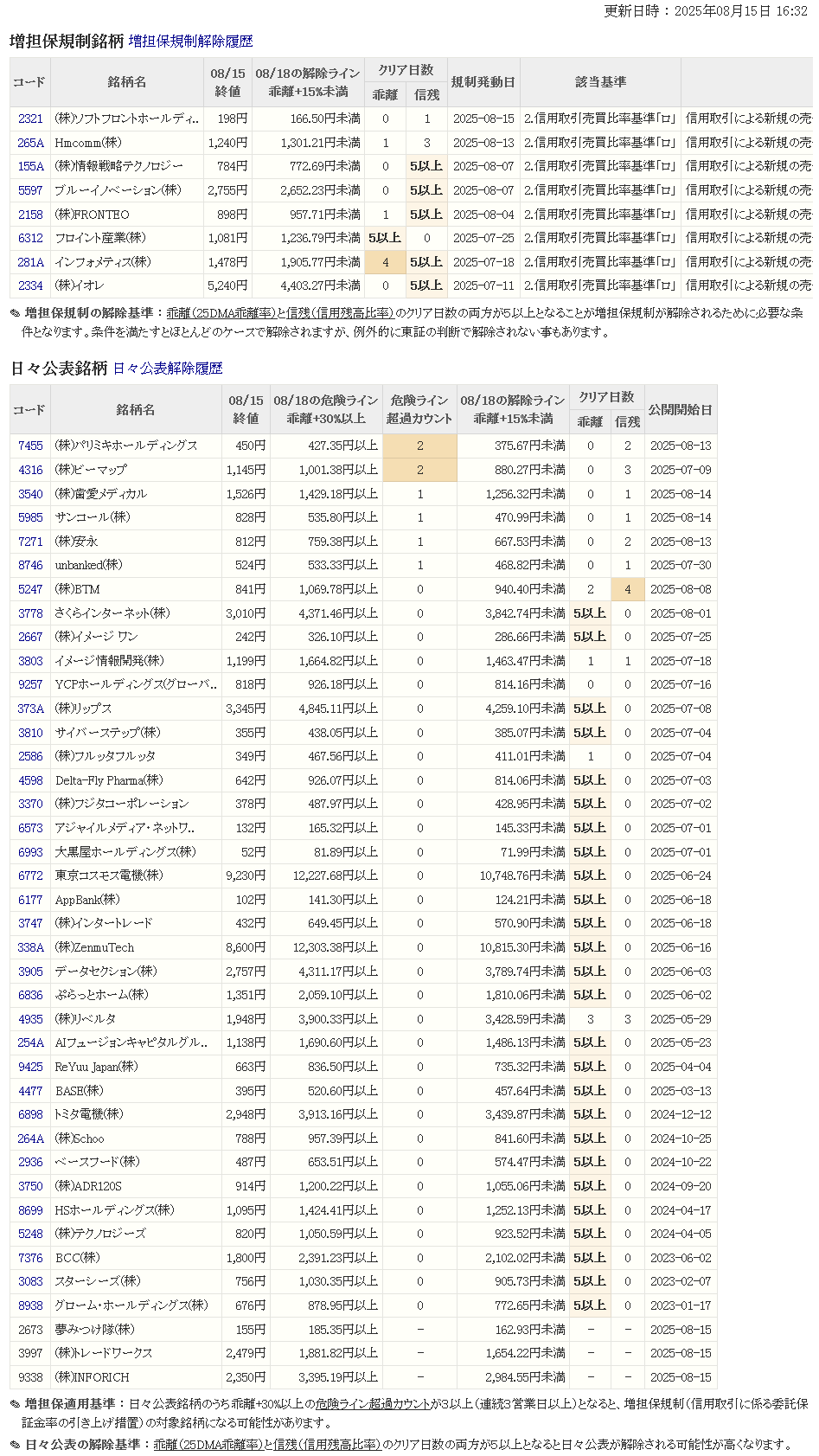The image size is (819, 1456).
Task: Open stock code 5597 link
Action: coord(30,190)
